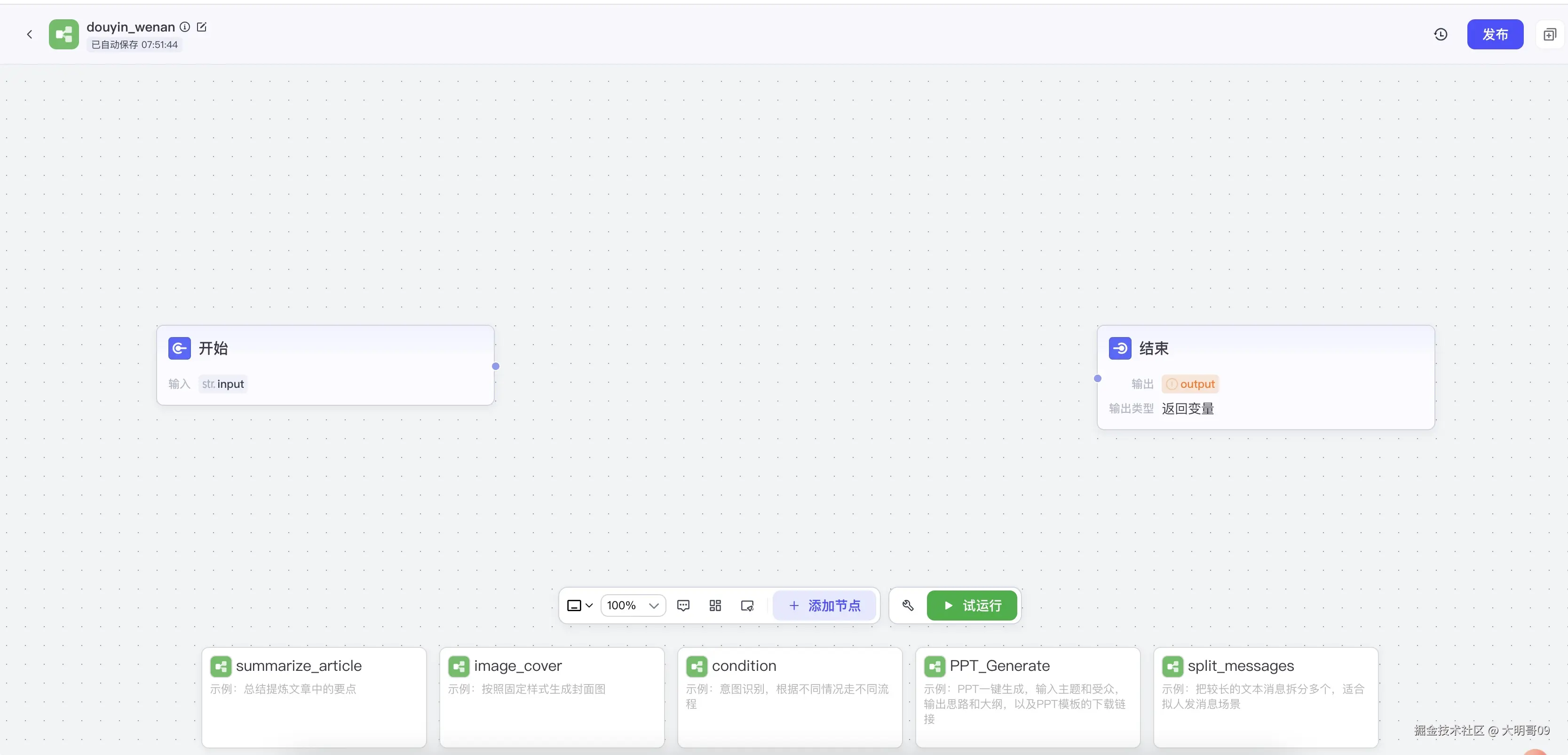This screenshot has height=755, width=1568.
Task: Open the version history clock icon
Action: [x=1440, y=35]
